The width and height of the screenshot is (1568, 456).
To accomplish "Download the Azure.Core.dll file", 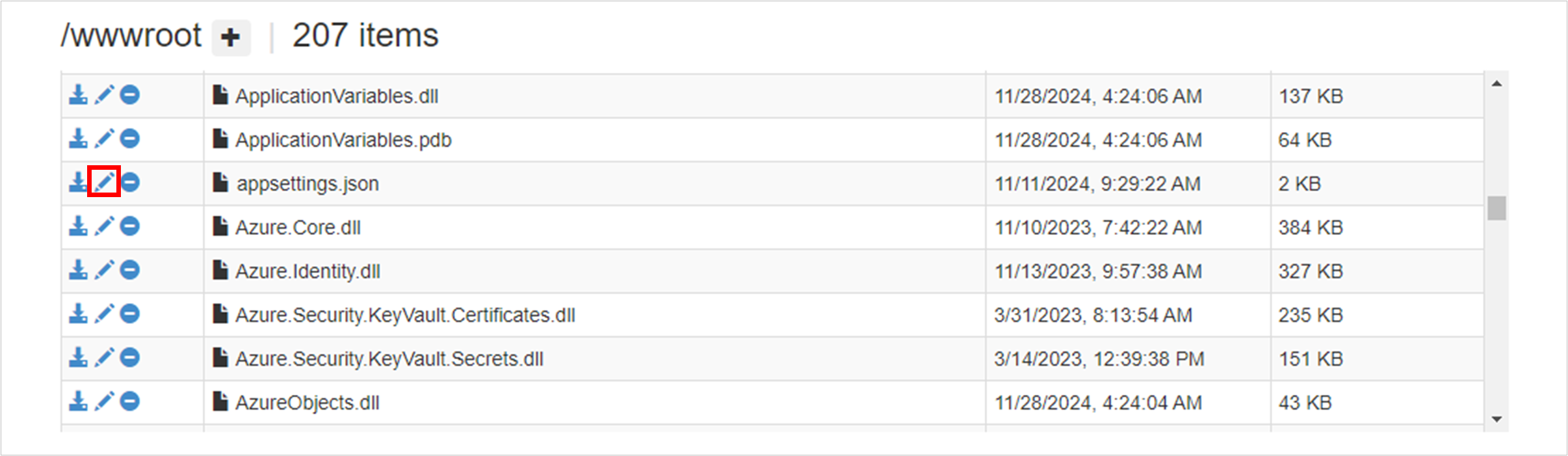I will pos(78,226).
